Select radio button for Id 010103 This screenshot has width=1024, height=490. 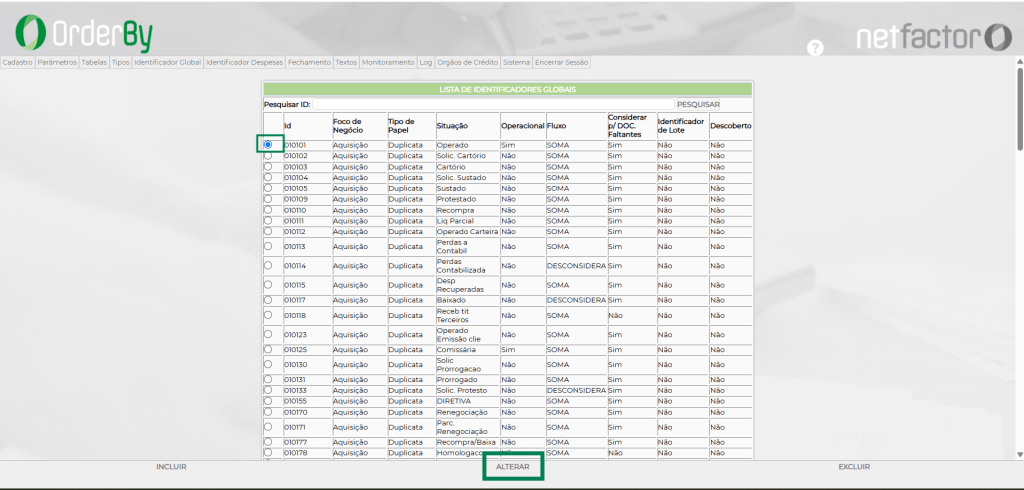(268, 167)
